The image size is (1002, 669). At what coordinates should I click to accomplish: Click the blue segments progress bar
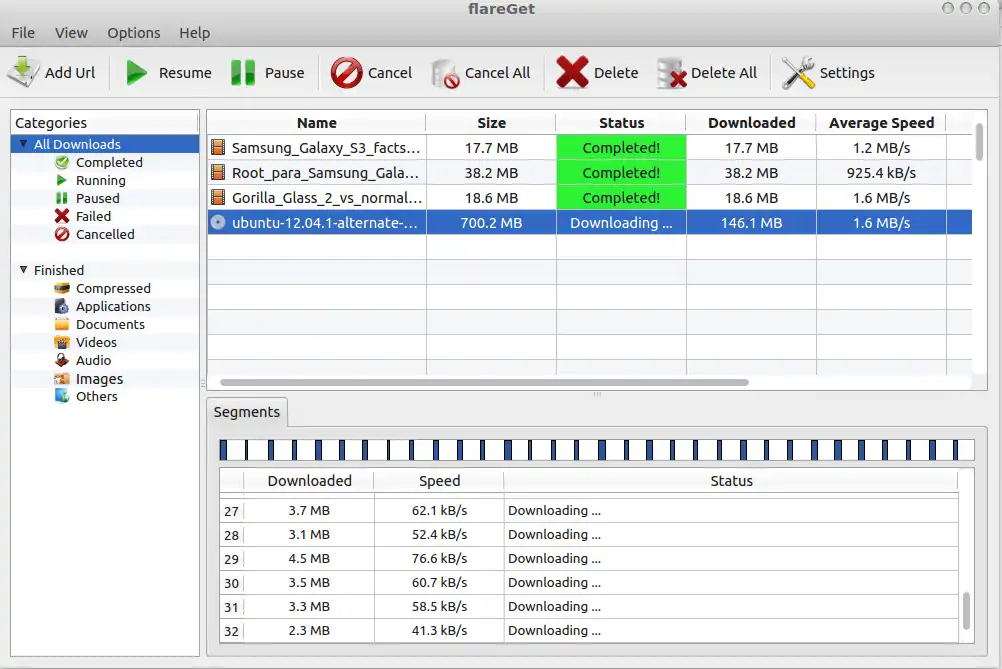[x=596, y=450]
